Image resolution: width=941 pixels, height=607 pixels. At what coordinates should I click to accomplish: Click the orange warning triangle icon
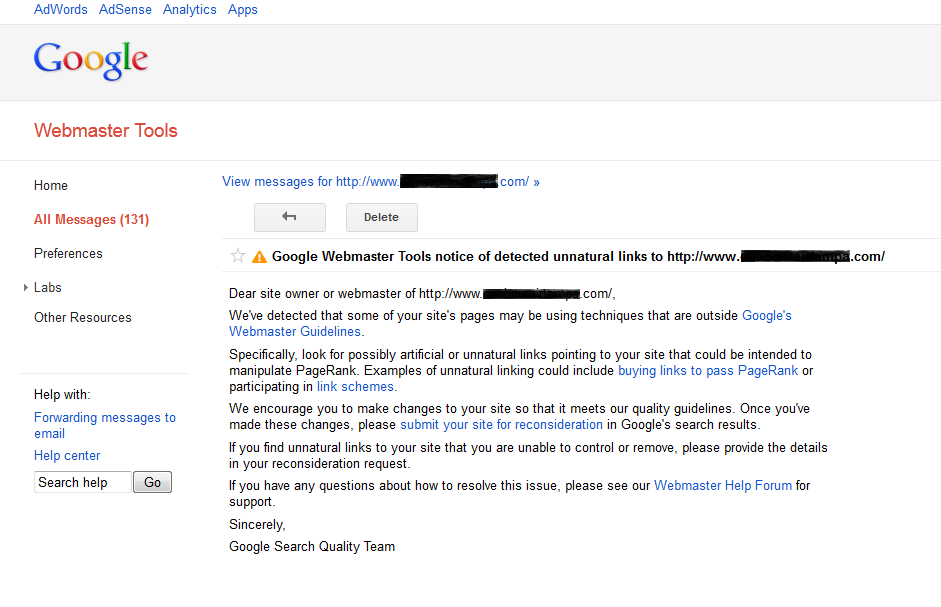point(259,257)
